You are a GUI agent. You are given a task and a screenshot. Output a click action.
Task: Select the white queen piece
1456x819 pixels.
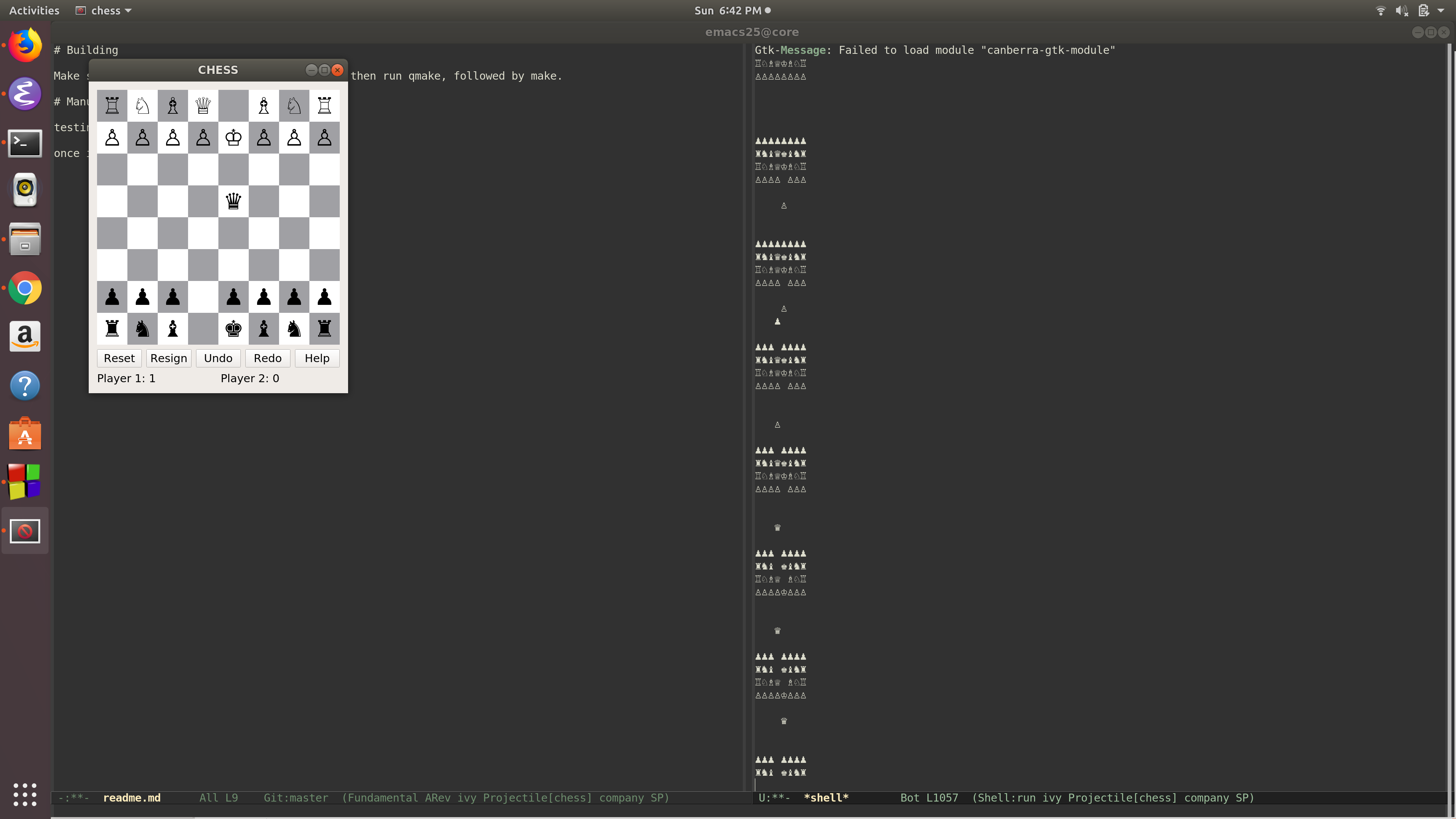203,106
